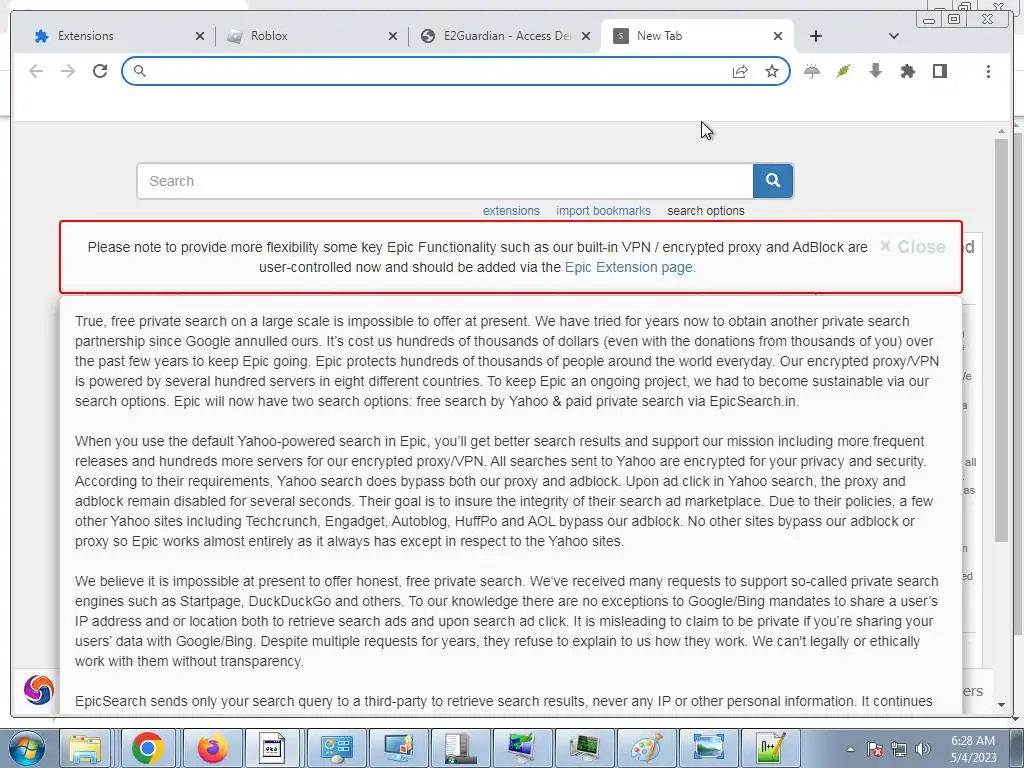The width and height of the screenshot is (1024, 768).
Task: Open Google Chrome from the taskbar
Action: (148, 748)
